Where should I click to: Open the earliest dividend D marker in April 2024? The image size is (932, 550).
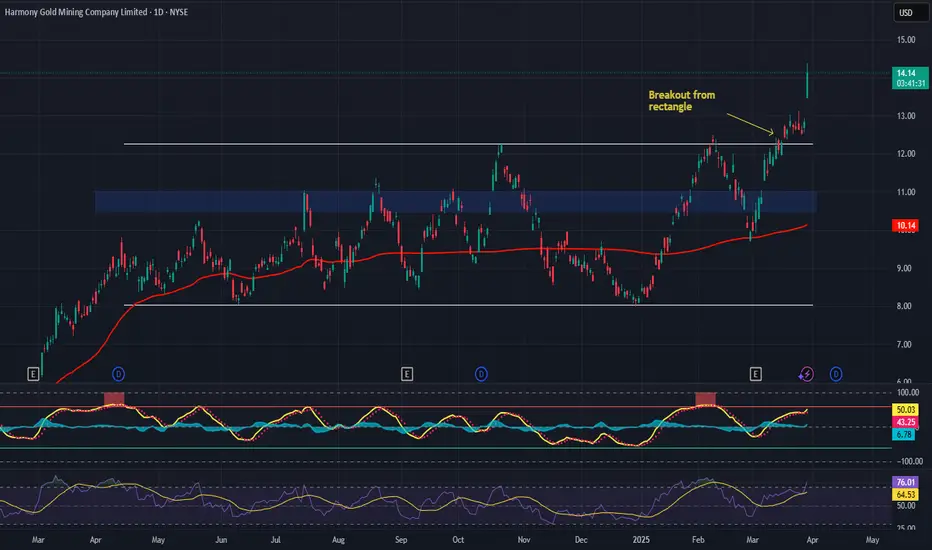118,374
